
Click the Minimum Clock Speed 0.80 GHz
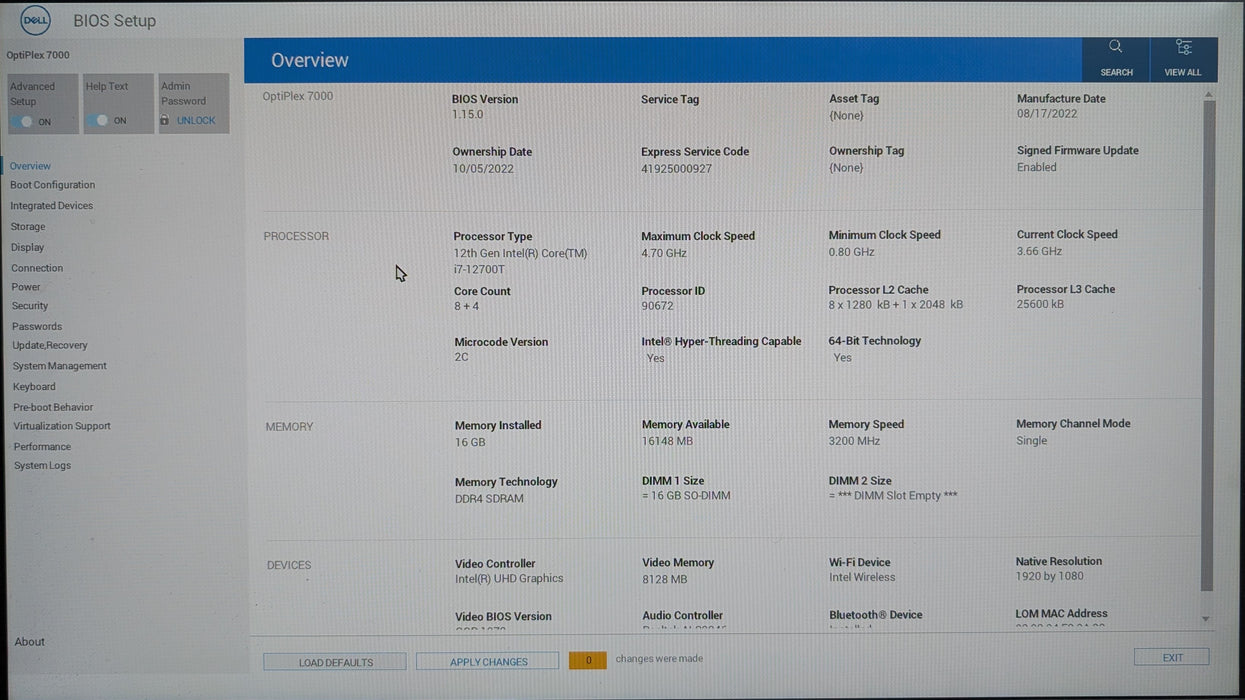(x=852, y=252)
